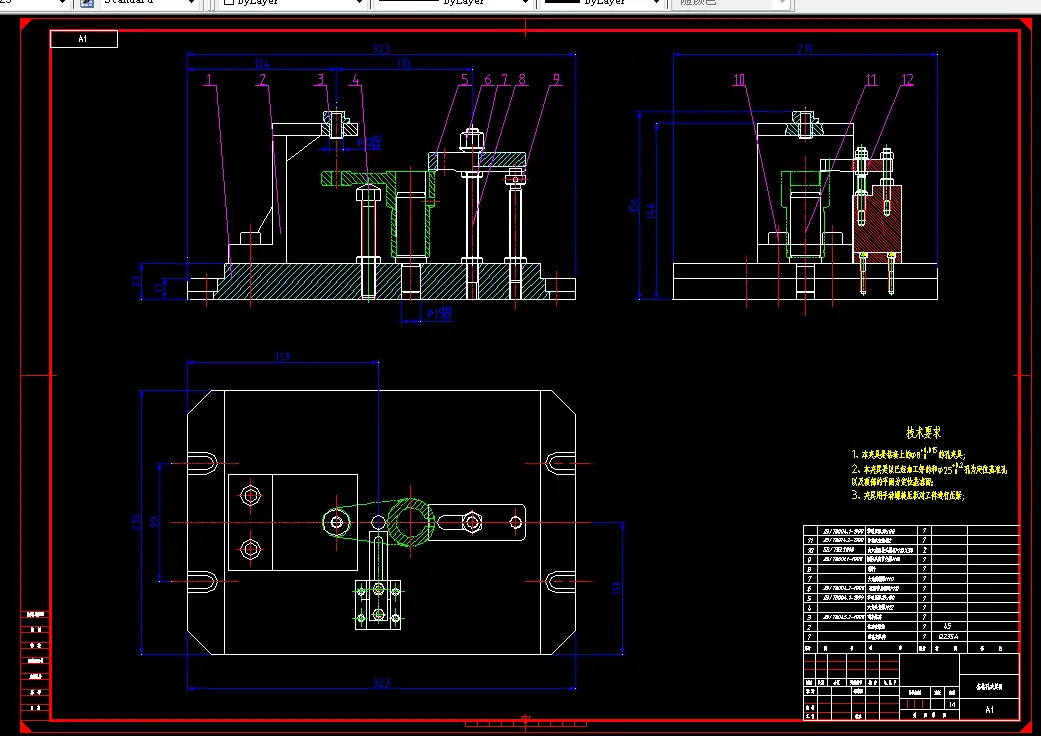Viewport: 1041px width, 736px height.
Task: Click balloon number 11
Action: (871, 80)
